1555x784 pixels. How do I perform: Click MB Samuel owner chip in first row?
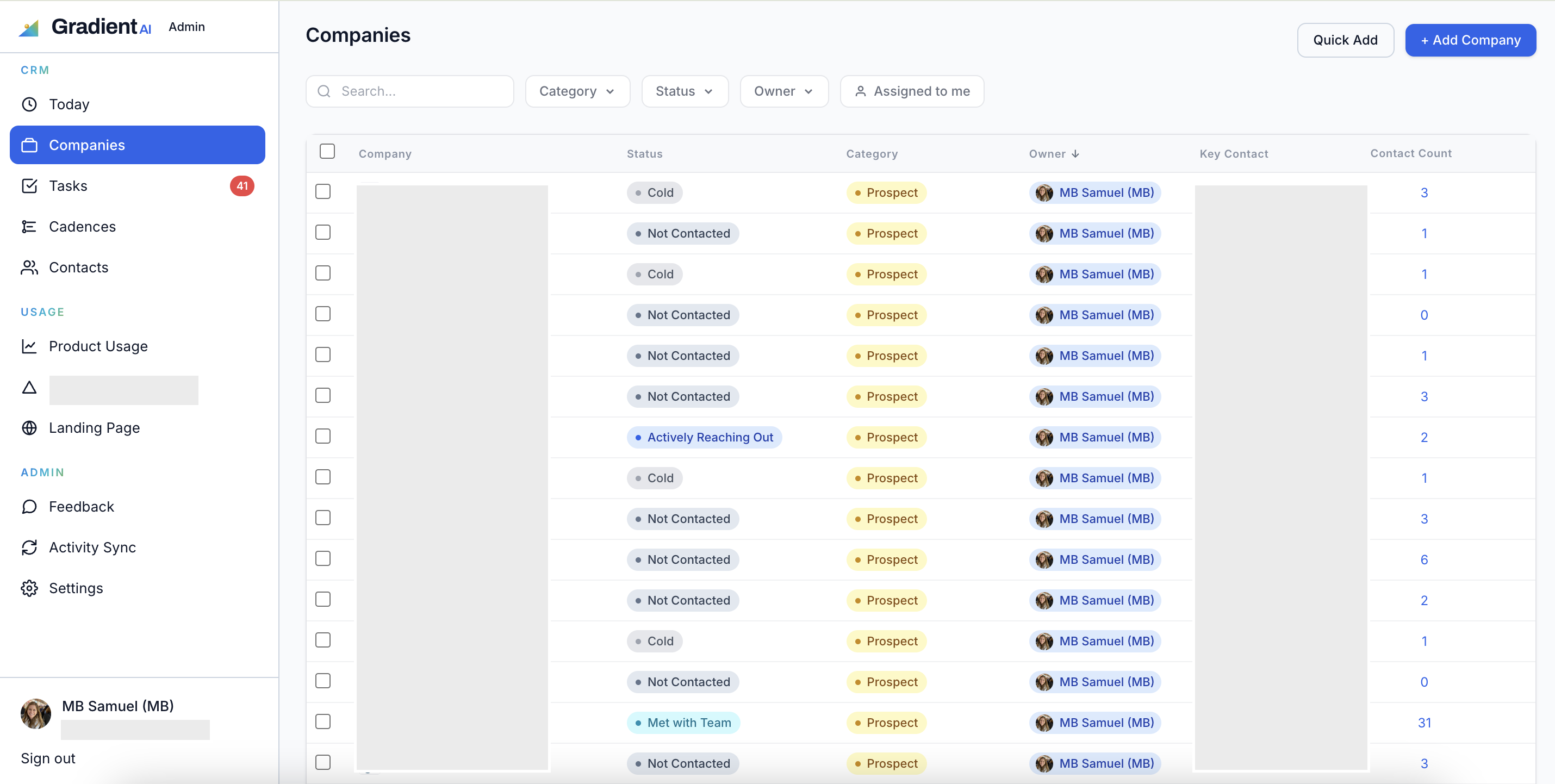pos(1095,193)
